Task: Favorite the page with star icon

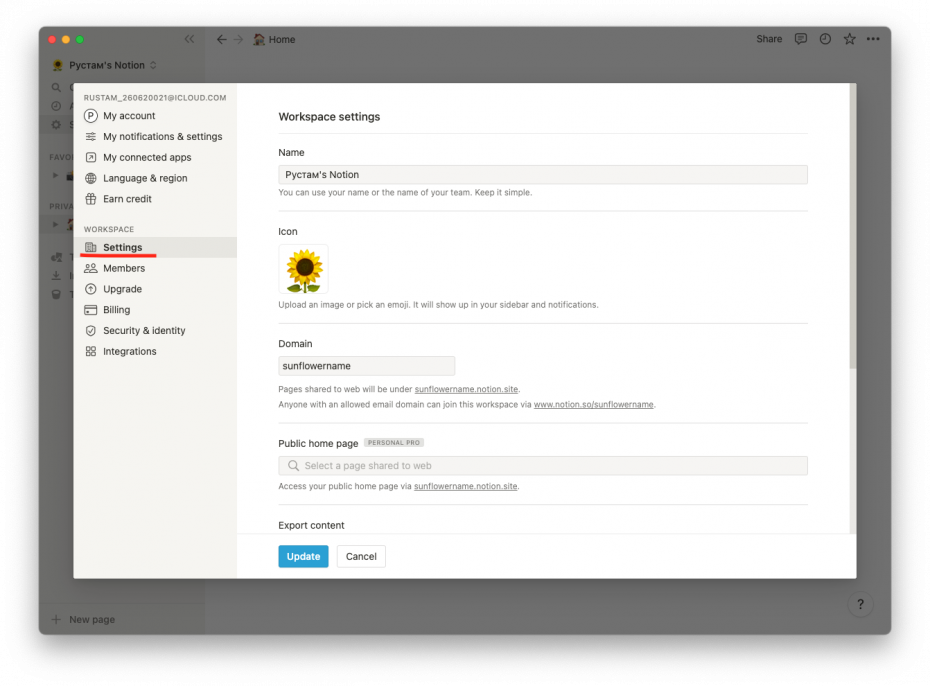Action: click(849, 39)
